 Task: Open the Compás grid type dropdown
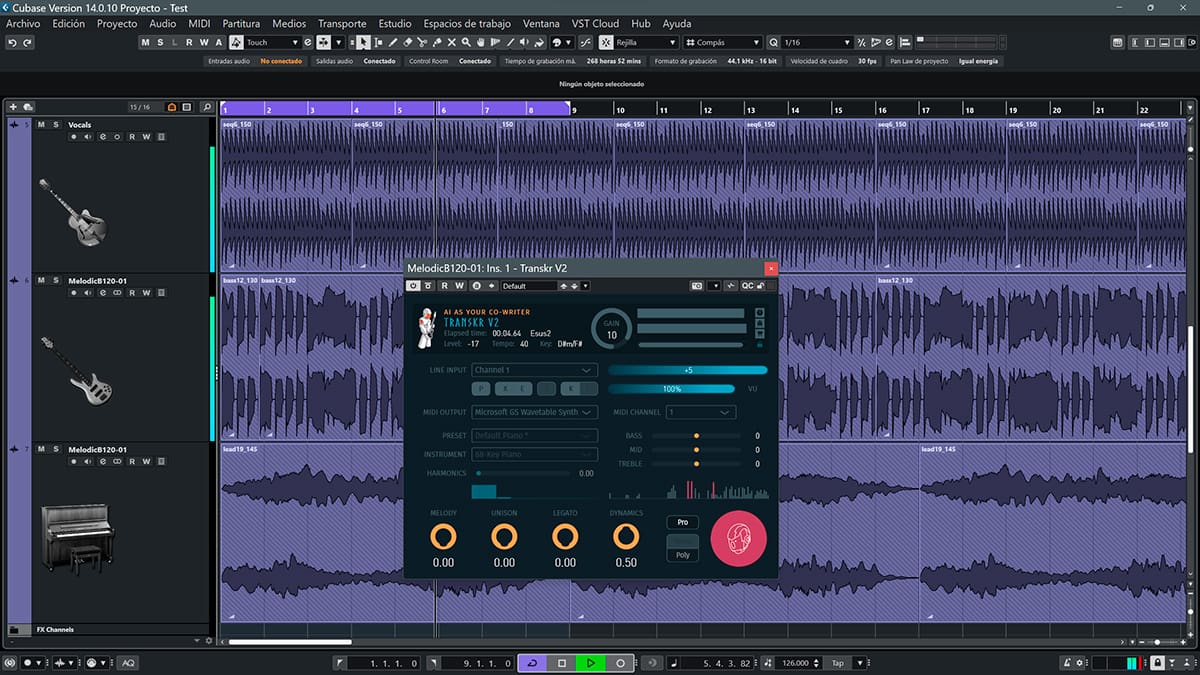pyautogui.click(x=723, y=42)
